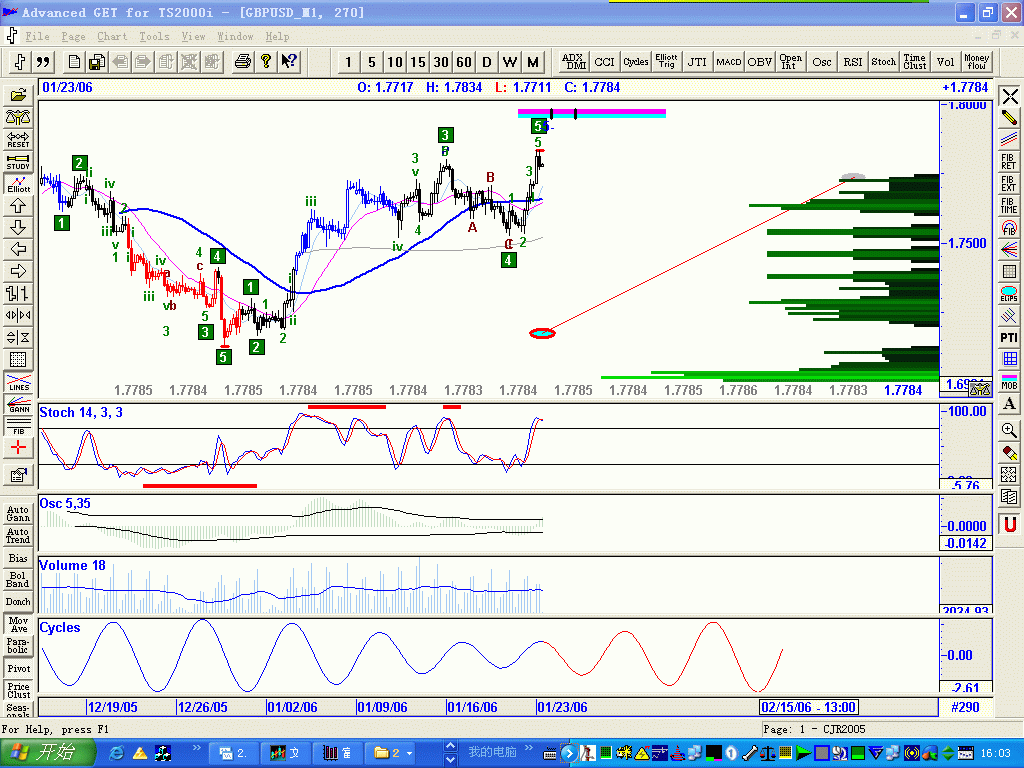This screenshot has width=1024, height=768.
Task: Click the Elliott wave tool in left sidebar
Action: tap(18, 183)
